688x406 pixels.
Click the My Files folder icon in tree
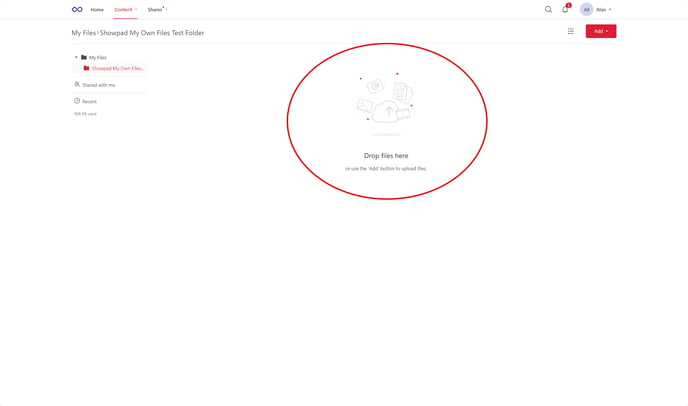(84, 58)
